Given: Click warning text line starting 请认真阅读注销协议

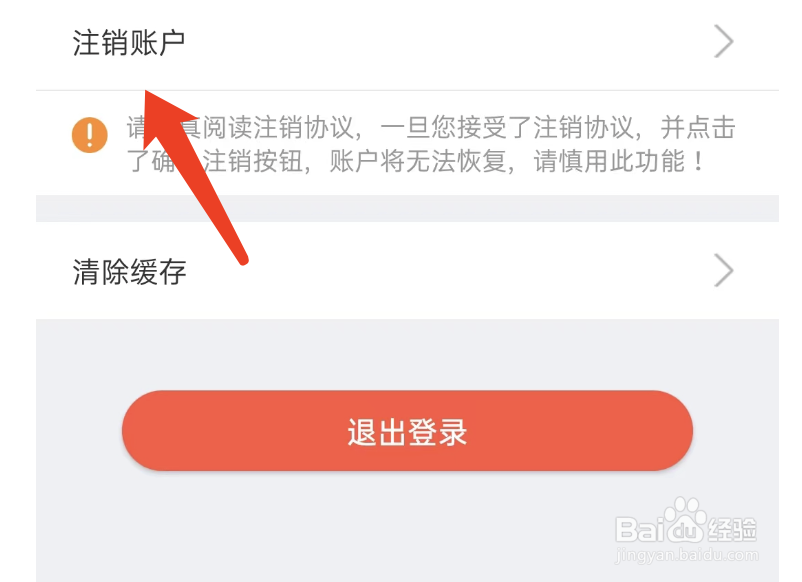Looking at the screenshot, I should click(431, 127).
